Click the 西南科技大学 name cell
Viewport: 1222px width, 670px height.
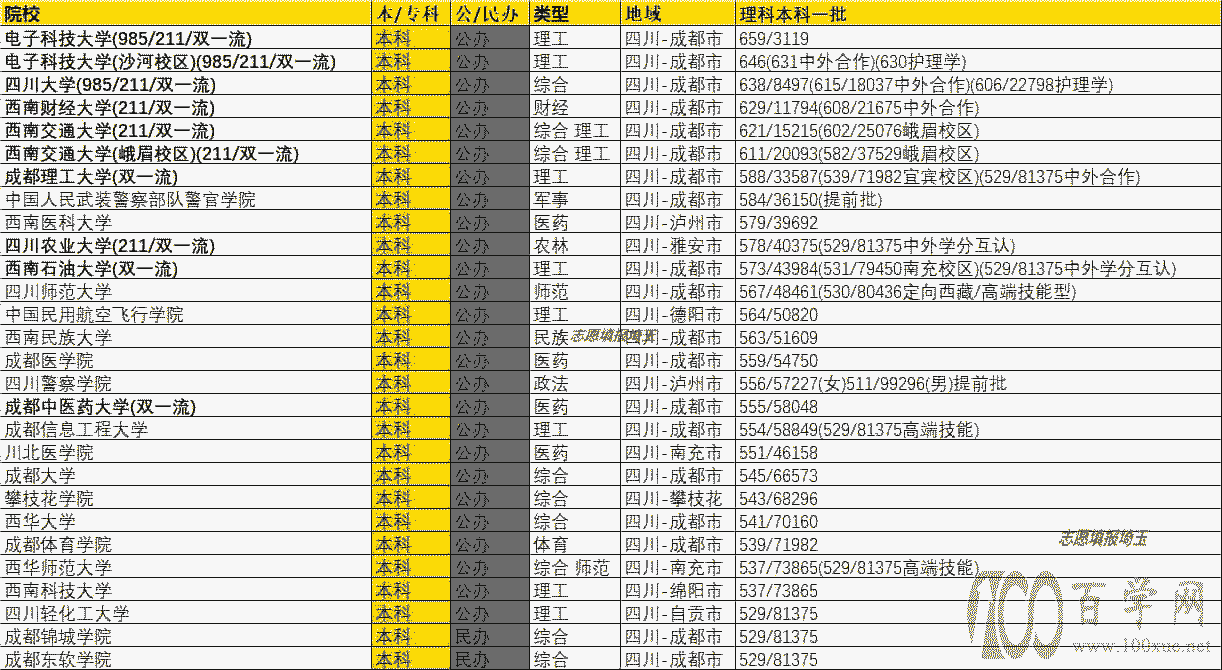coord(186,591)
